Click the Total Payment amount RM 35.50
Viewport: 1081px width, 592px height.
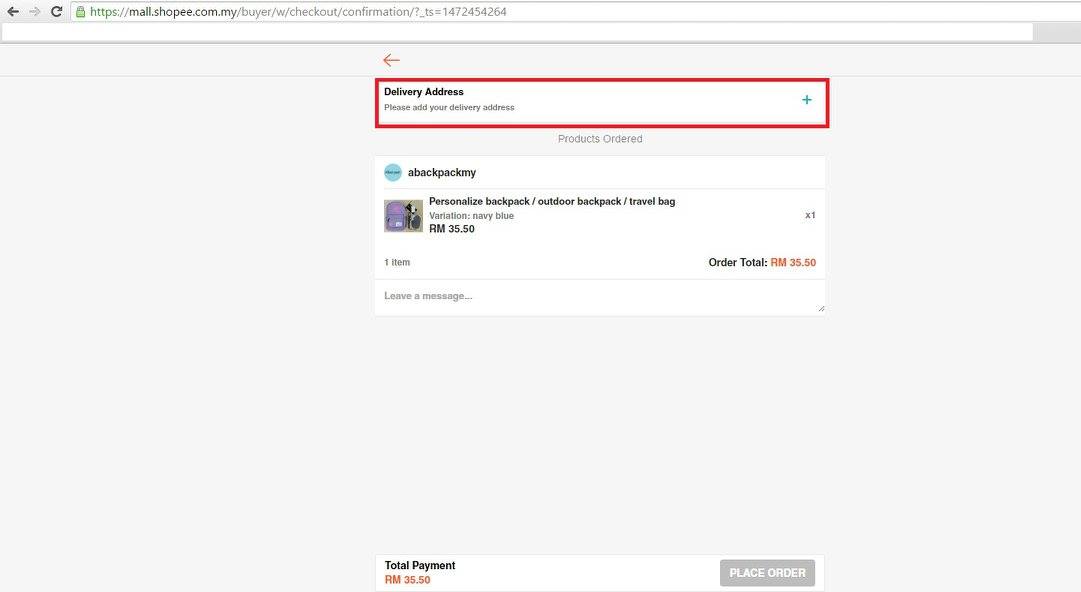[x=407, y=580]
